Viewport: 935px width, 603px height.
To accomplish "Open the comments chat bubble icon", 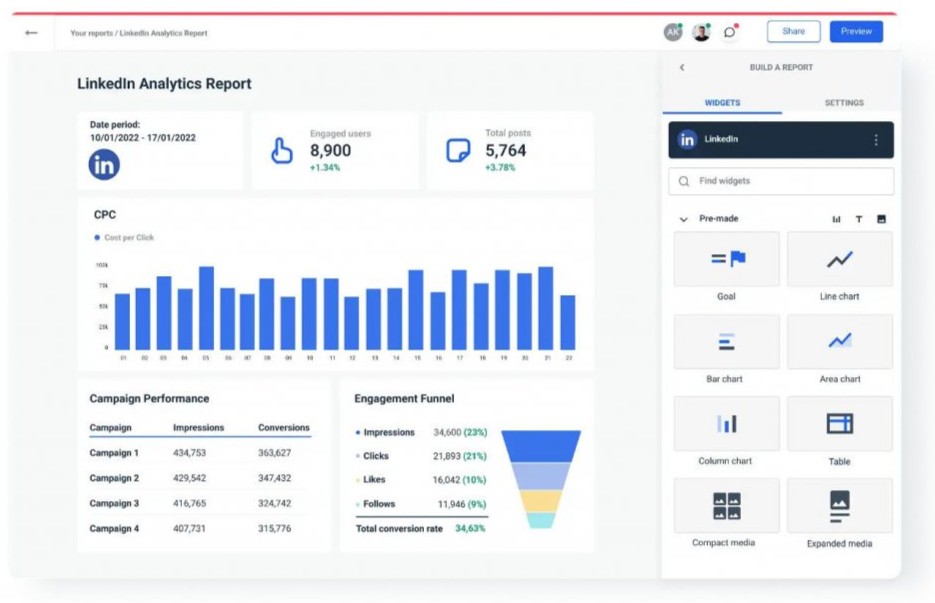I will coord(731,32).
